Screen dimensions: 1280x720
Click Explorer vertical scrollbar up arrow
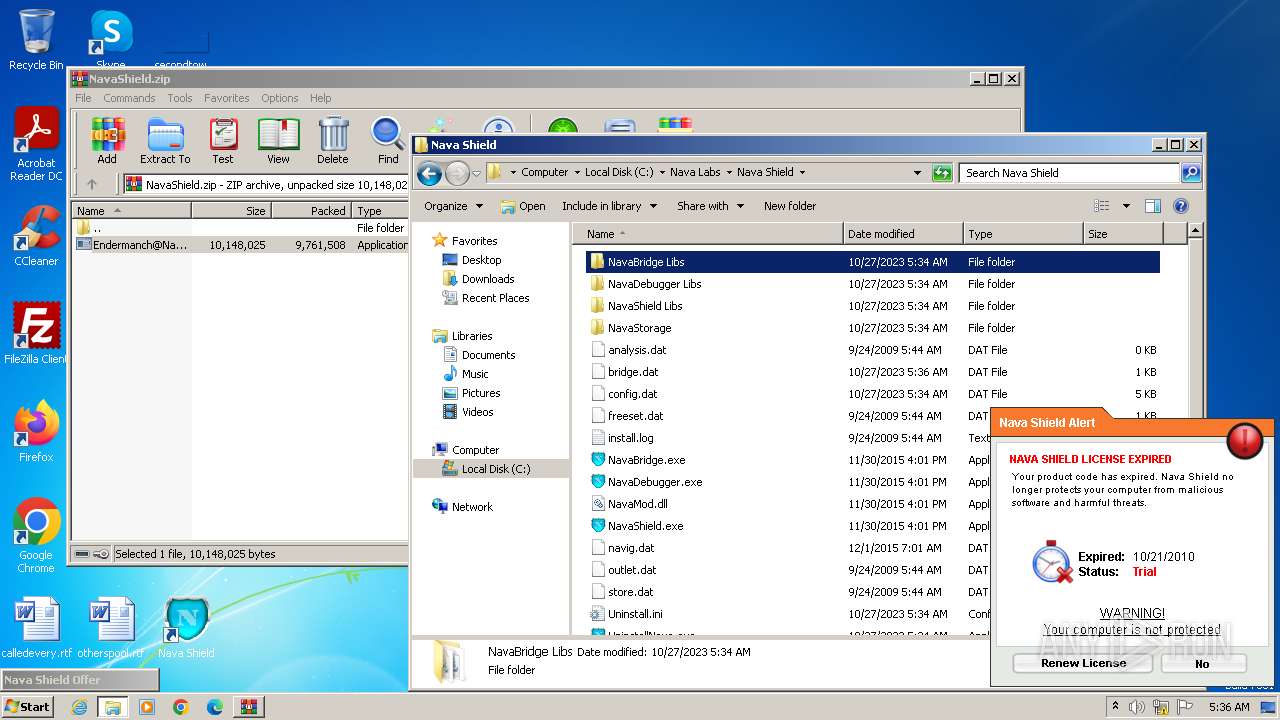click(x=1195, y=232)
